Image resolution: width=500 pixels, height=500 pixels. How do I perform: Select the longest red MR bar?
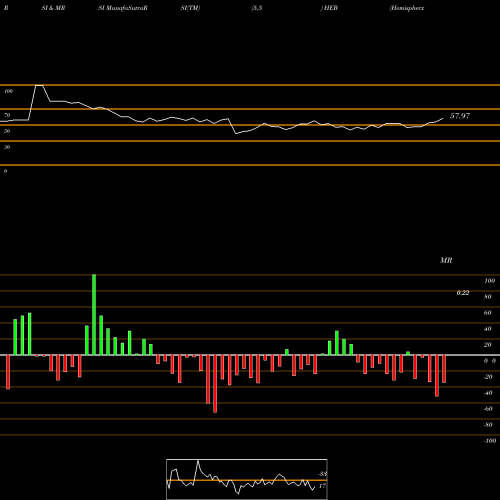[215, 384]
